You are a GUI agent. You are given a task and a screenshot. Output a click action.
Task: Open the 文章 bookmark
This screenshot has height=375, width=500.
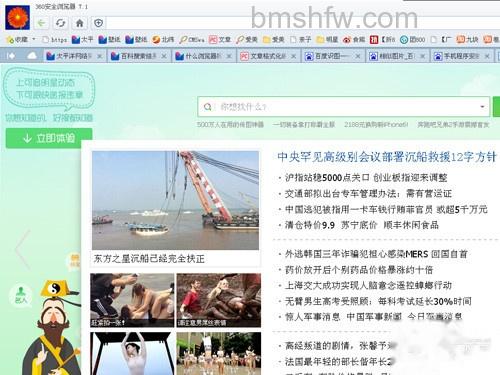[x=220, y=40]
